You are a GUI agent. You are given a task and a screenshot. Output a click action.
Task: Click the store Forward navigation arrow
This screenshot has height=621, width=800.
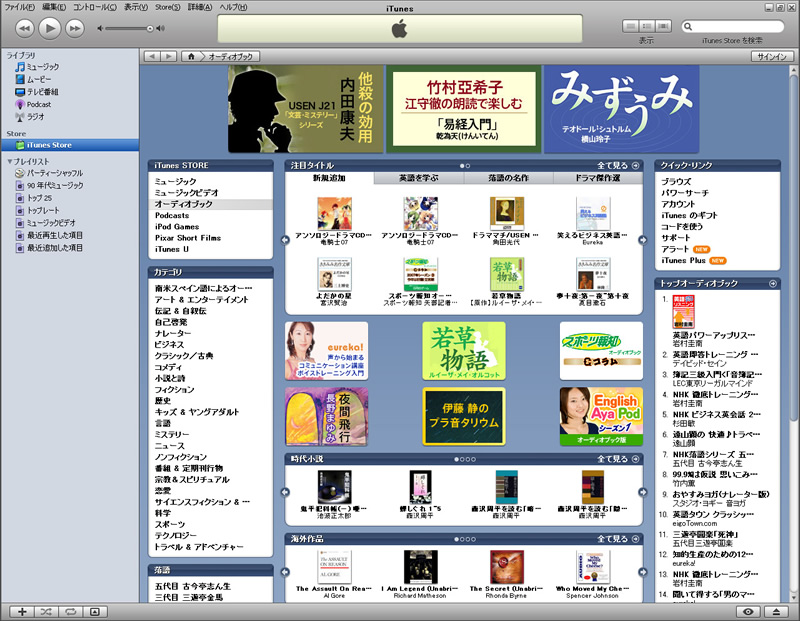(x=169, y=56)
